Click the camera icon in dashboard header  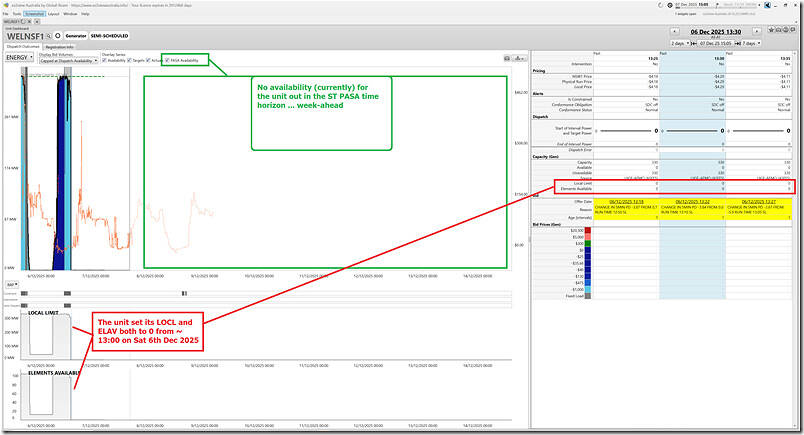778,30
